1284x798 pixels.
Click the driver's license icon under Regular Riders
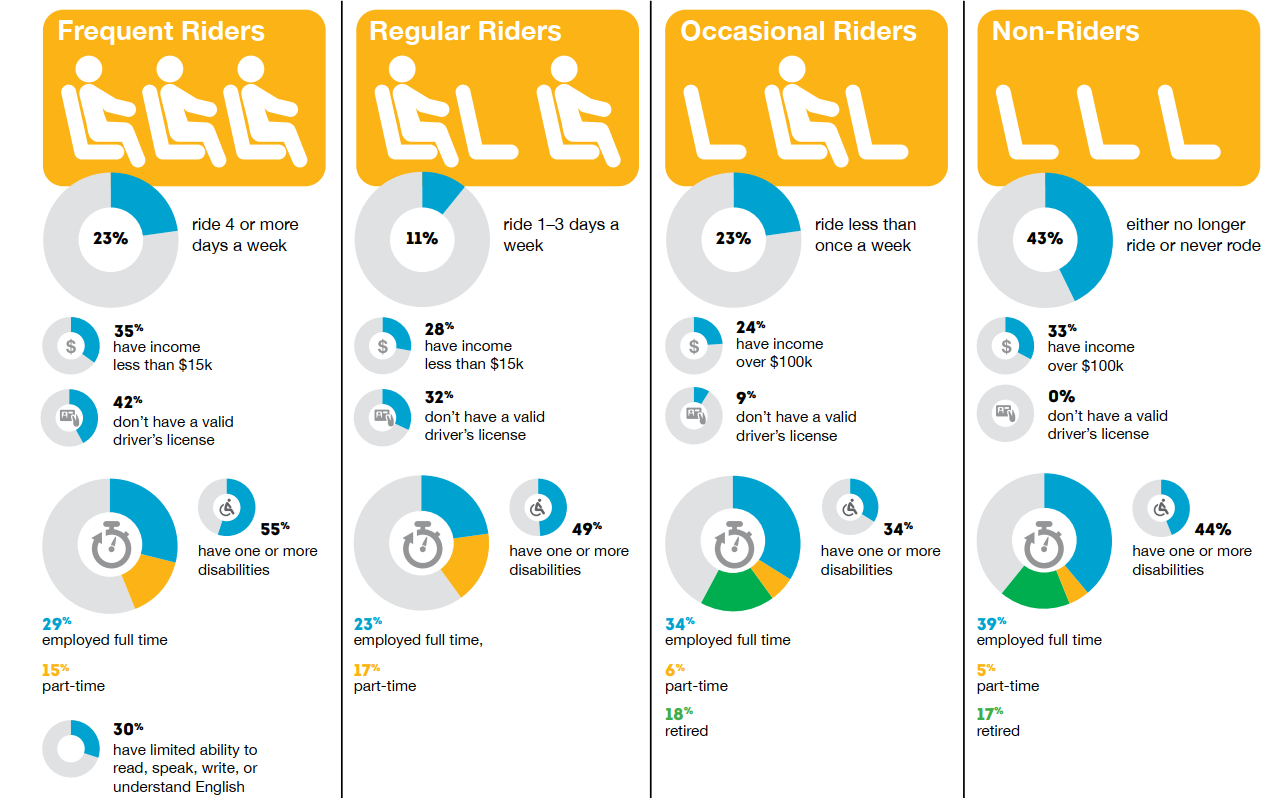pyautogui.click(x=382, y=416)
